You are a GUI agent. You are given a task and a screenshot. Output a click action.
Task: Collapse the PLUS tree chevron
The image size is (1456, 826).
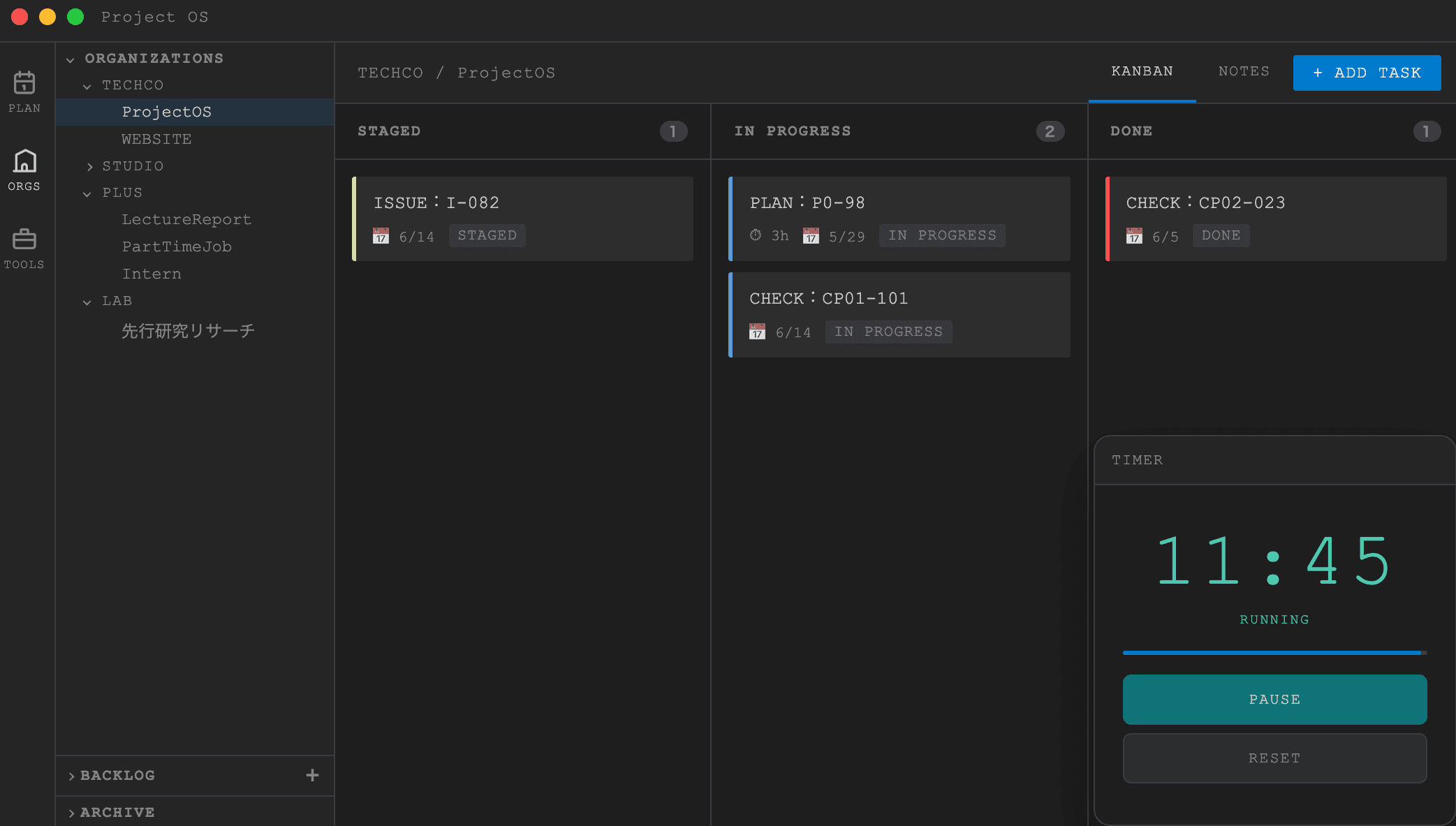(x=87, y=193)
